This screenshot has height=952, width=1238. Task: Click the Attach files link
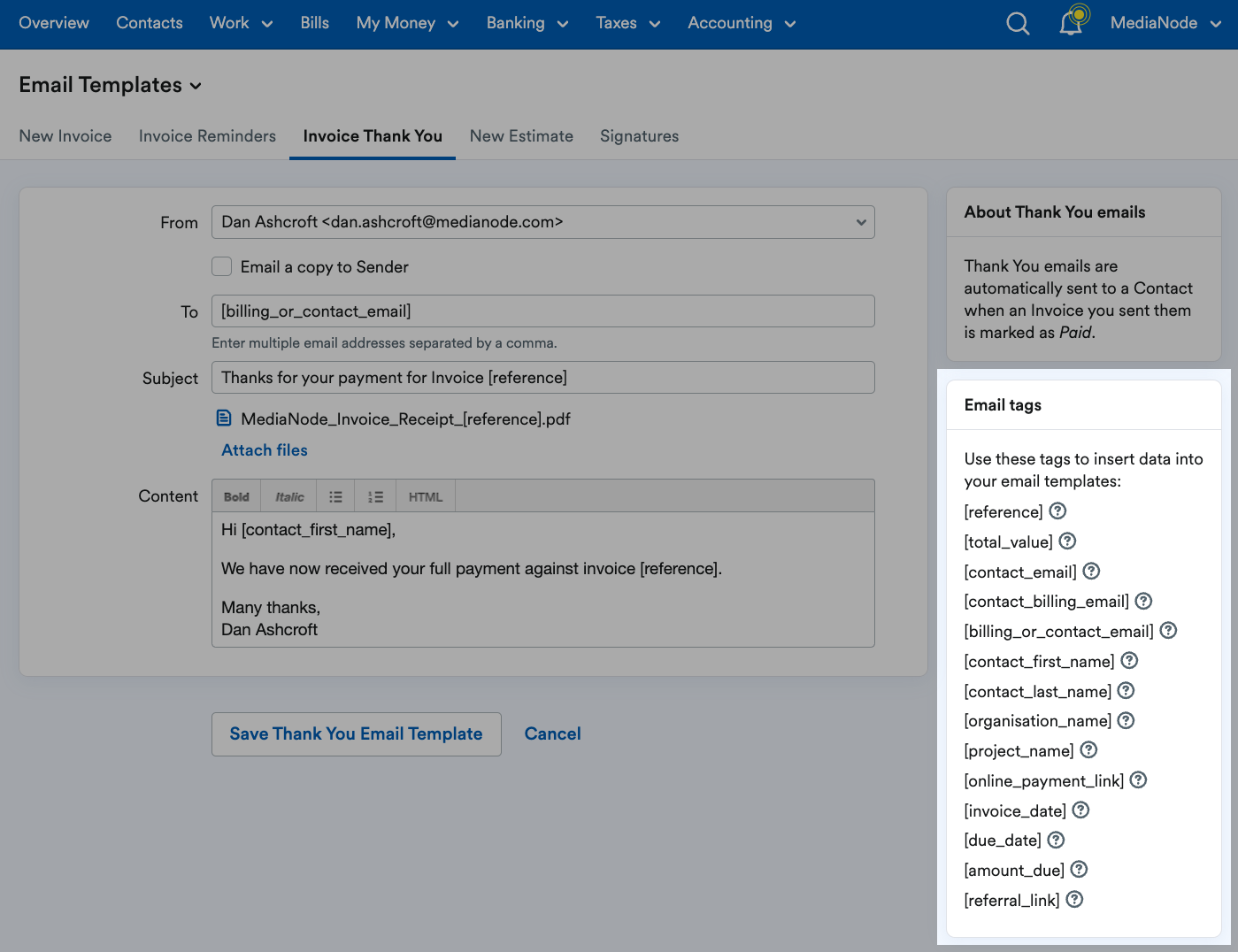[265, 450]
